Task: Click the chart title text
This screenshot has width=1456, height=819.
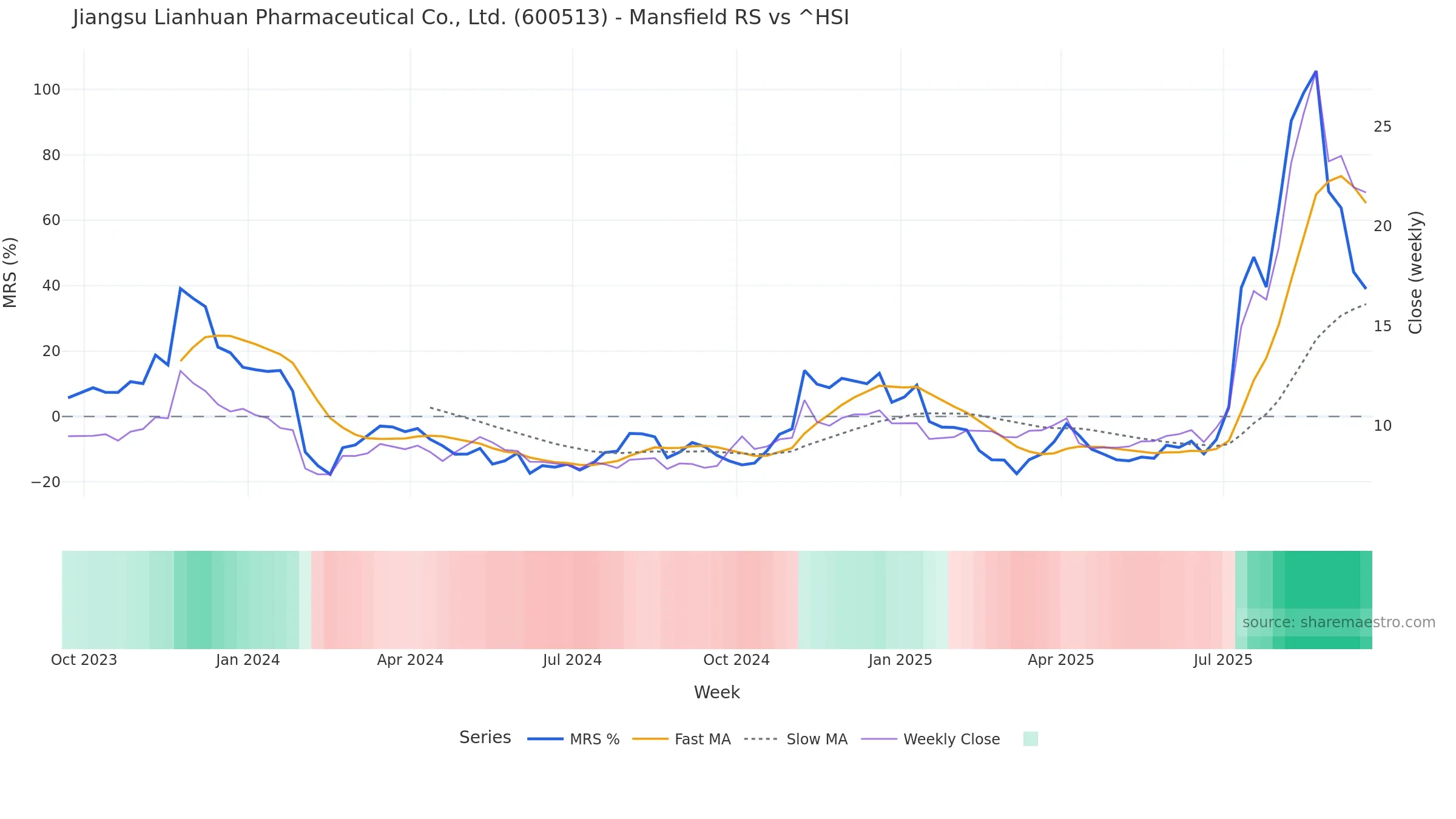Action: (x=460, y=18)
